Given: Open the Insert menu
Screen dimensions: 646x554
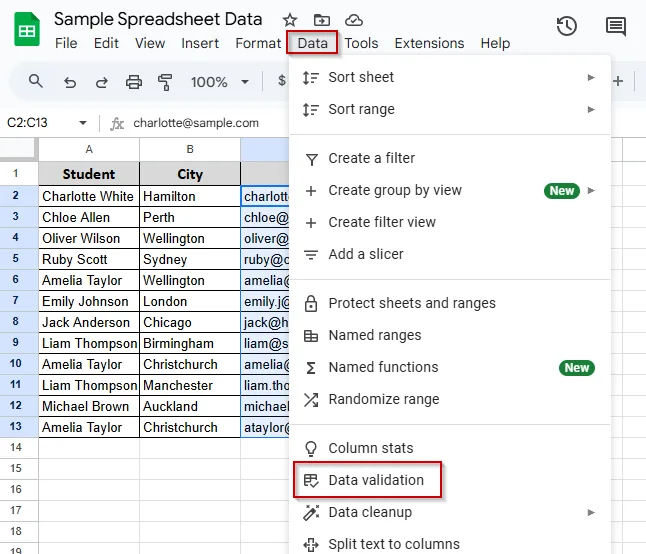Looking at the screenshot, I should click(200, 43).
